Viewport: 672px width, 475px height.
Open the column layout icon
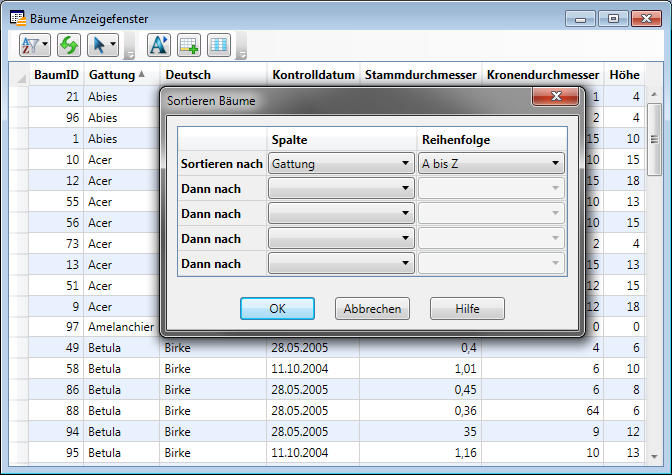click(x=219, y=45)
